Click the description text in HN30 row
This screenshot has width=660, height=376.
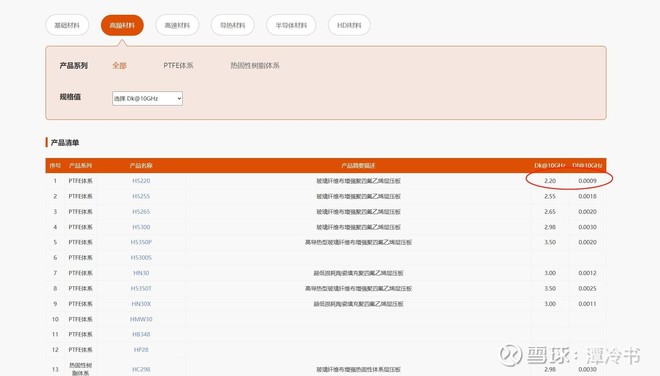click(x=358, y=273)
